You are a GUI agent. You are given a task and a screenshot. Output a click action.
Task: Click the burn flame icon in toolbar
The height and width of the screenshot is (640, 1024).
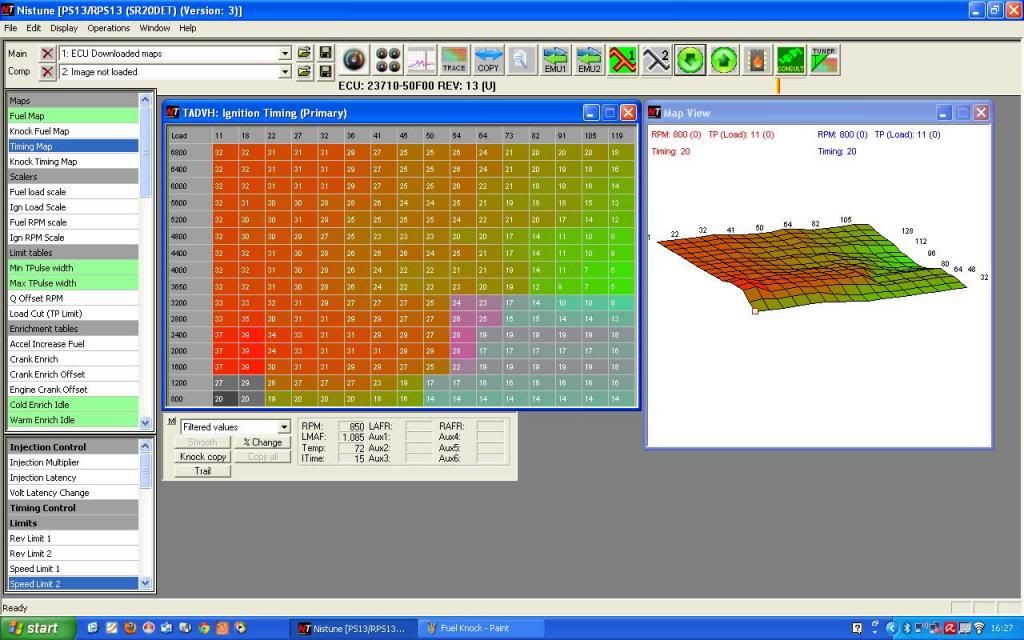click(757, 60)
